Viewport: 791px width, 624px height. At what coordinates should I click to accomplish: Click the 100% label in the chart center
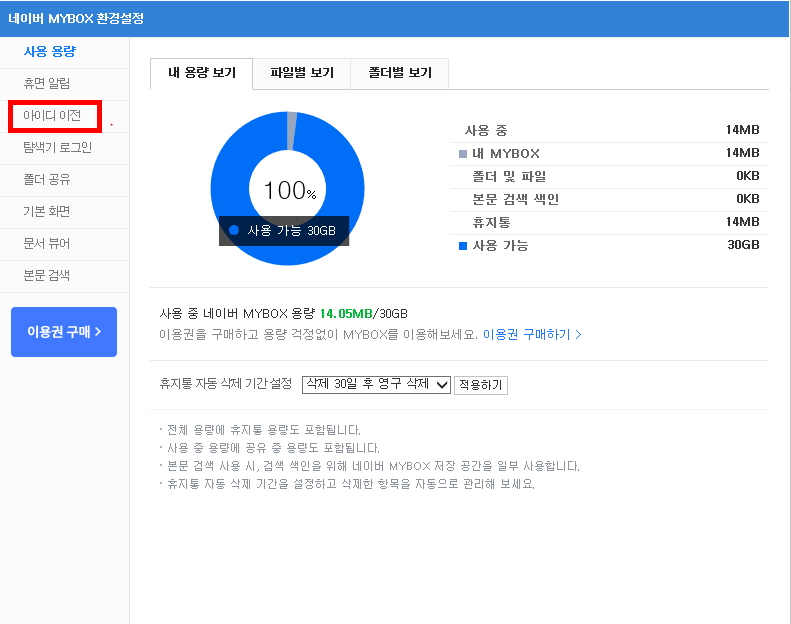(290, 191)
